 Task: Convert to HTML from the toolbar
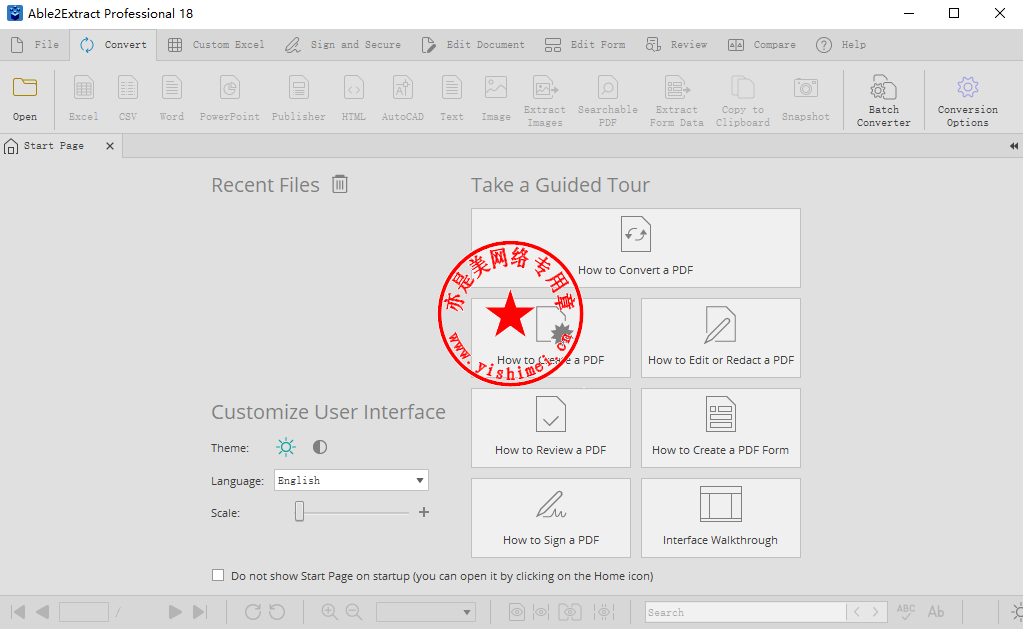[354, 98]
